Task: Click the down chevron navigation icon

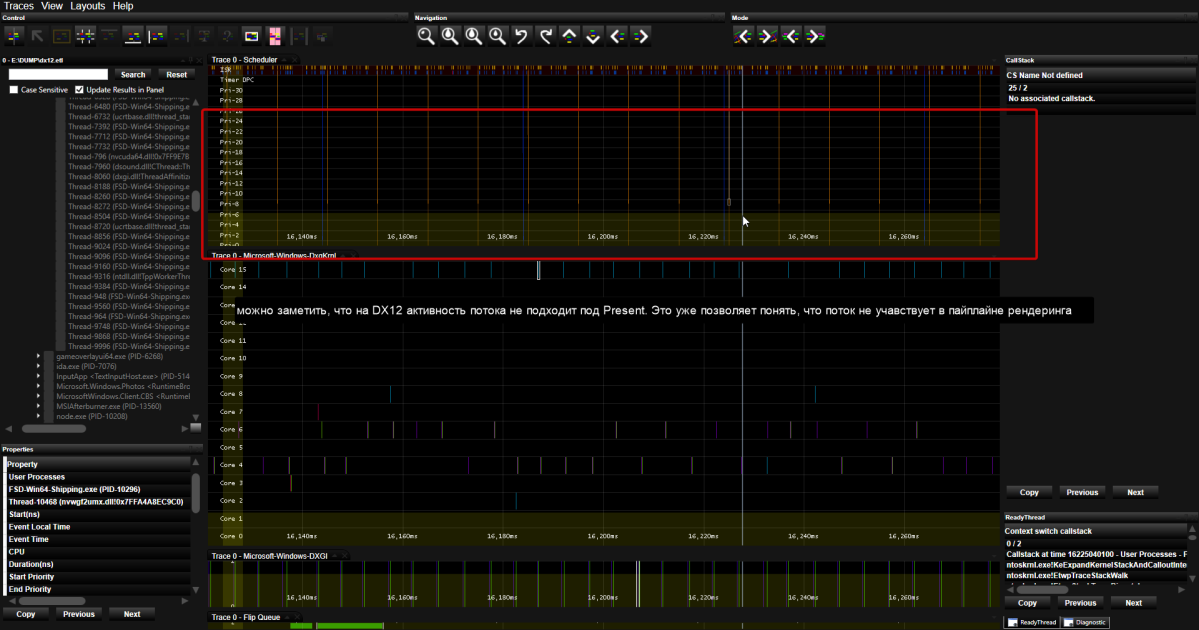Action: pos(593,36)
